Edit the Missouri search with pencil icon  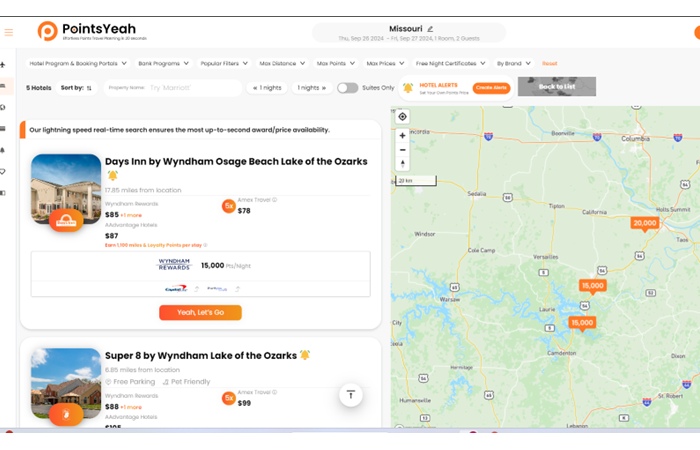[x=430, y=29]
